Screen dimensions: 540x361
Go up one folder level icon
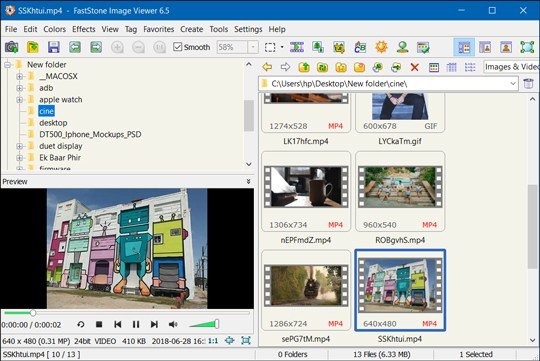pos(304,67)
